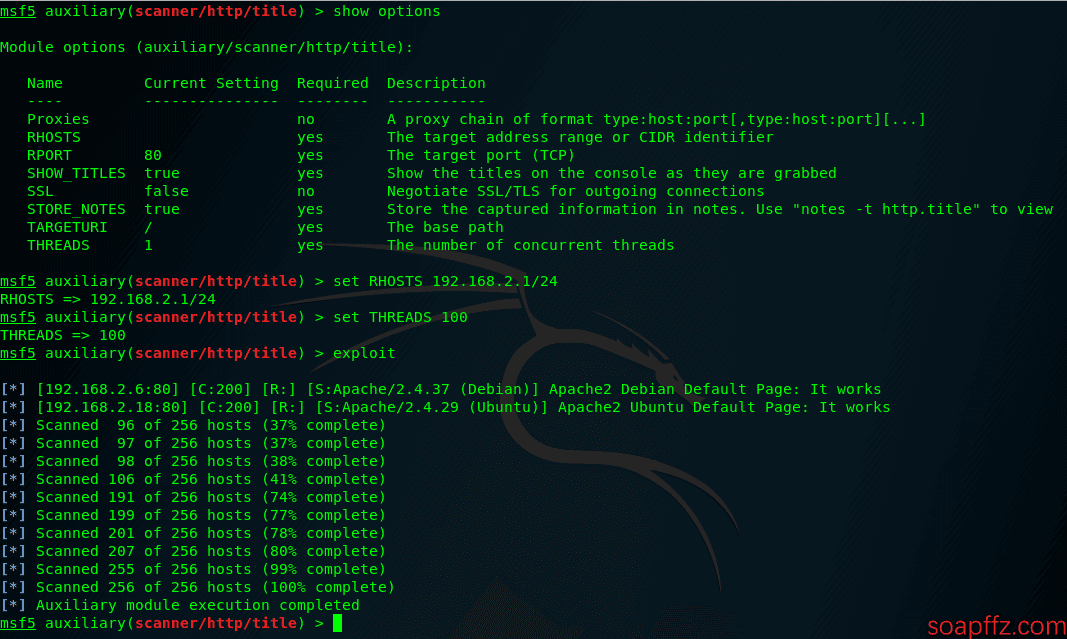Image resolution: width=1067 pixels, height=639 pixels.
Task: Select the 192.168.2.18:80 result address
Action: [112, 407]
